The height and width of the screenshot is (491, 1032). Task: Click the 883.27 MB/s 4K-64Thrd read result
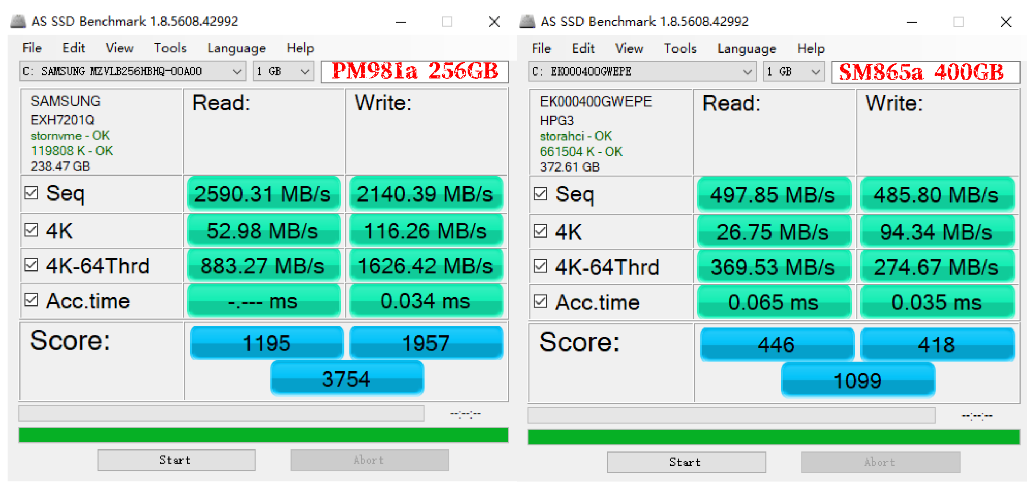tap(264, 266)
